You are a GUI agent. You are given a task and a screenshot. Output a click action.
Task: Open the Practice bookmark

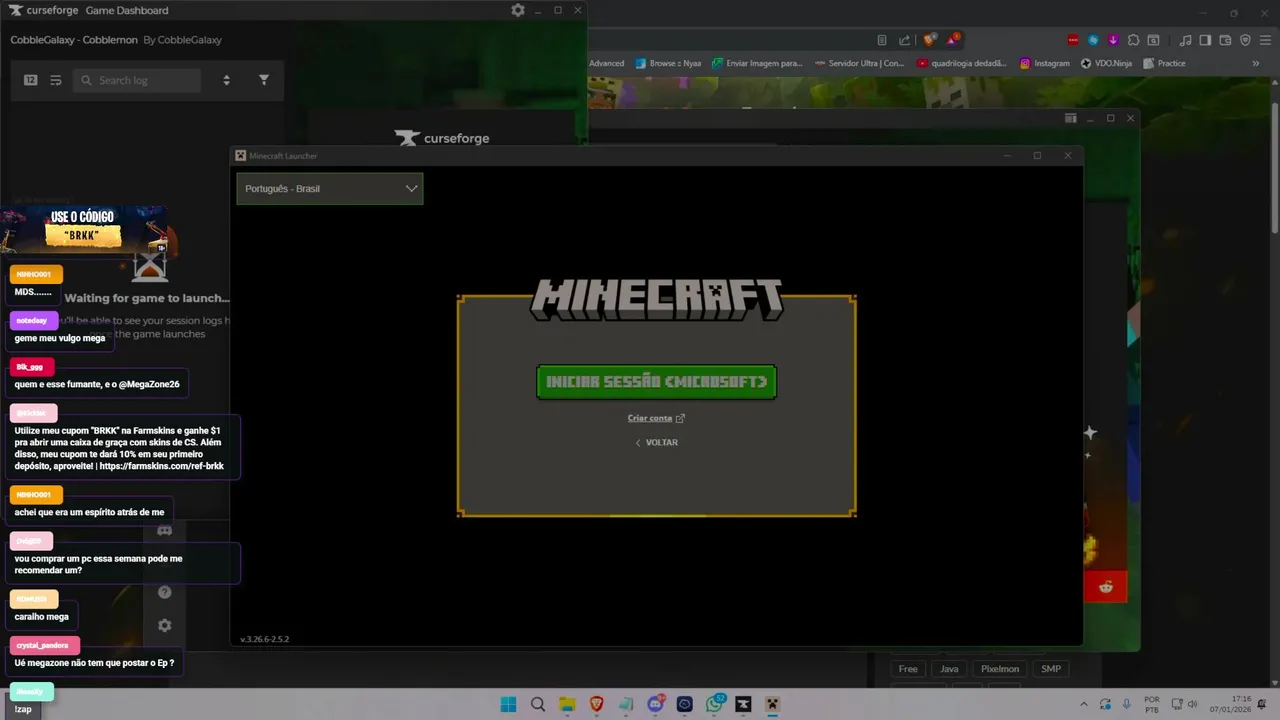coord(1164,63)
